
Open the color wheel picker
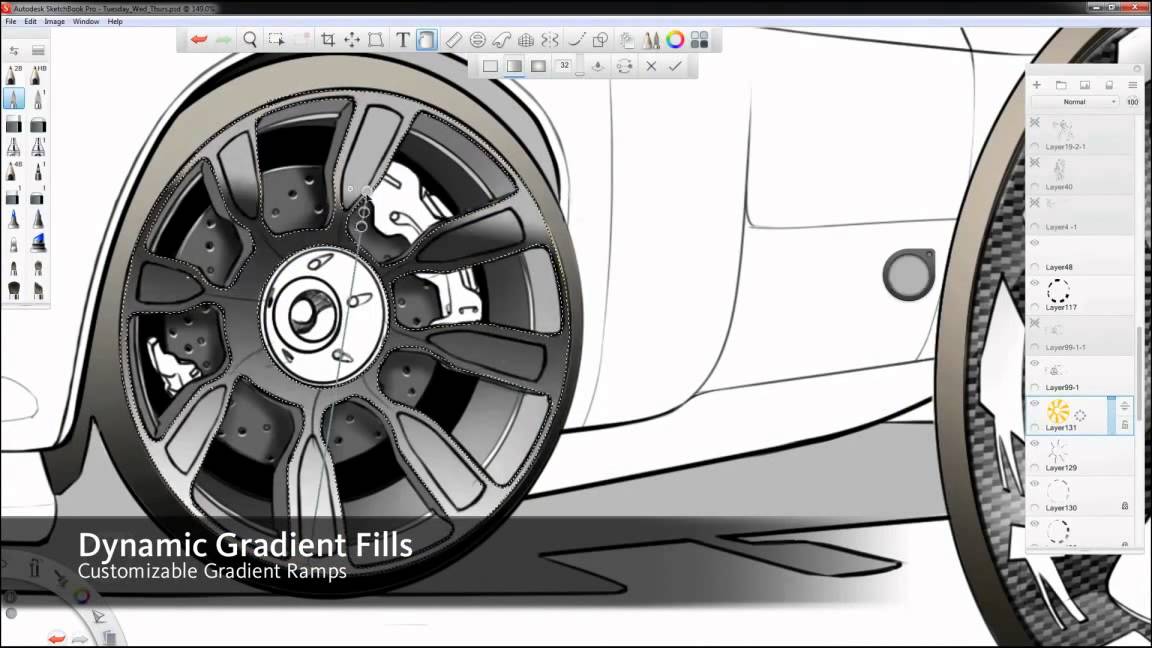coord(675,39)
